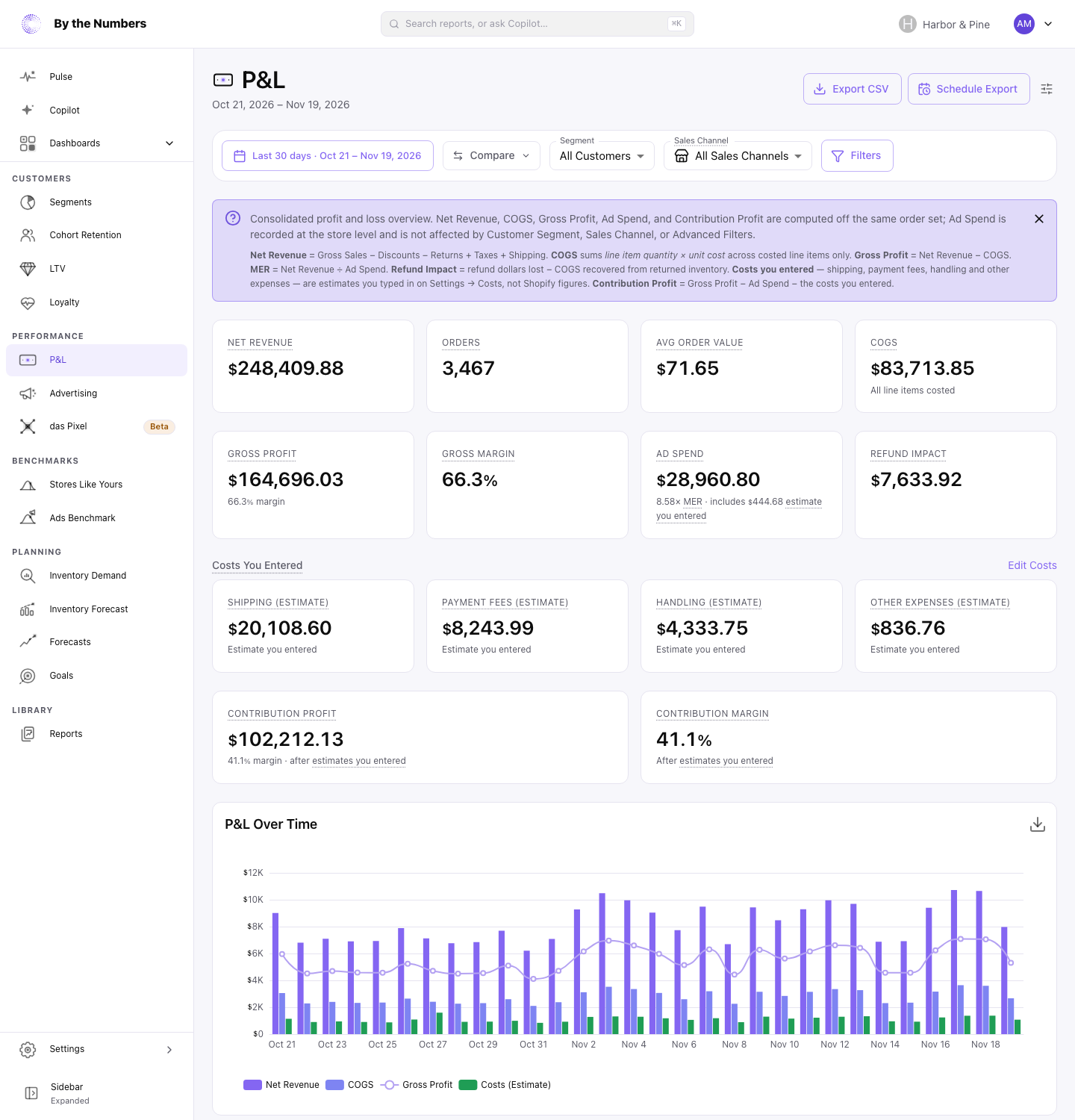Click the Forecasts trend line icon
Screen dimensions: 1075x1120
pyautogui.click(x=28, y=642)
